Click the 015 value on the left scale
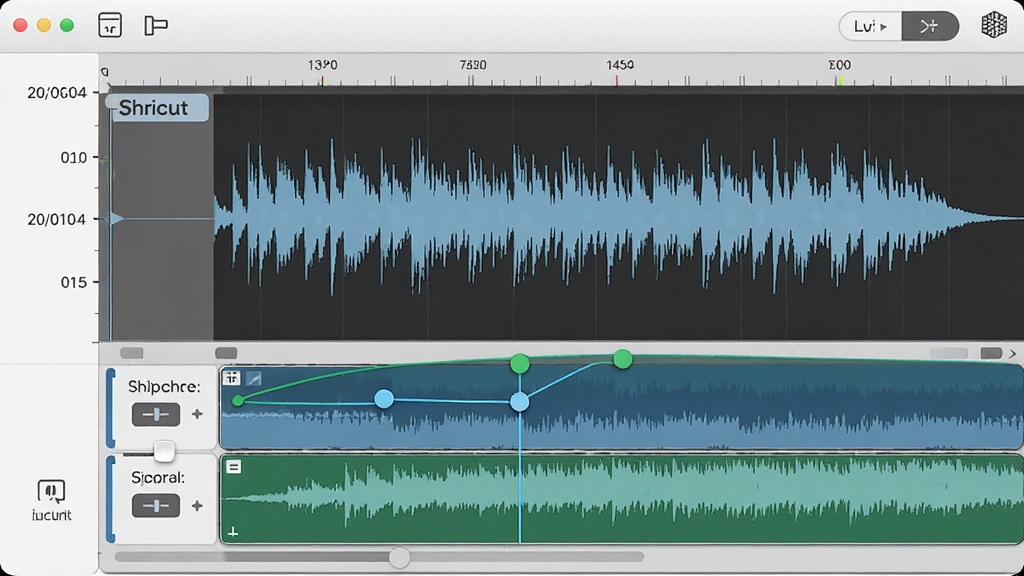Screen dimensions: 1024x576 (73, 282)
